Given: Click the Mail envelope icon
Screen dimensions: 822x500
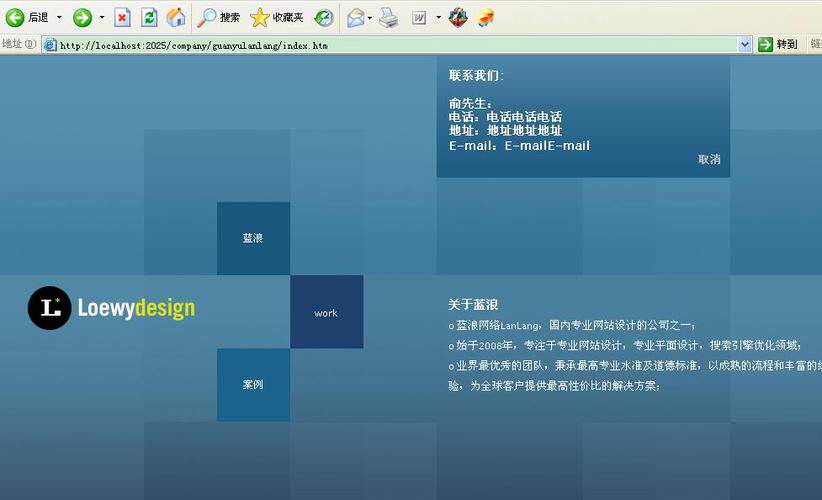Looking at the screenshot, I should coord(355,18).
